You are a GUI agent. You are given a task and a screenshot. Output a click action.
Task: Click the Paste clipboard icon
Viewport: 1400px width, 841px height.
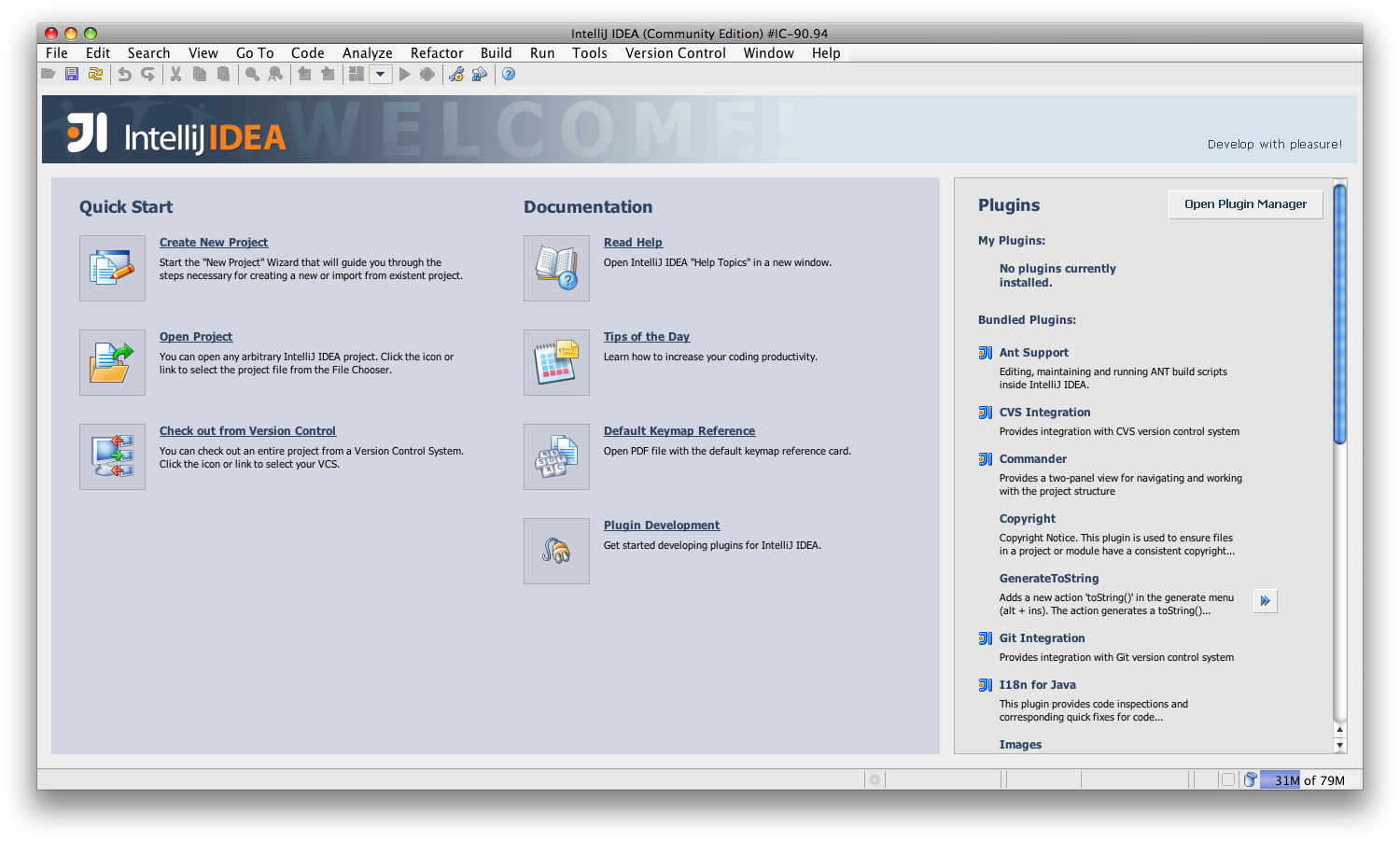[x=223, y=74]
